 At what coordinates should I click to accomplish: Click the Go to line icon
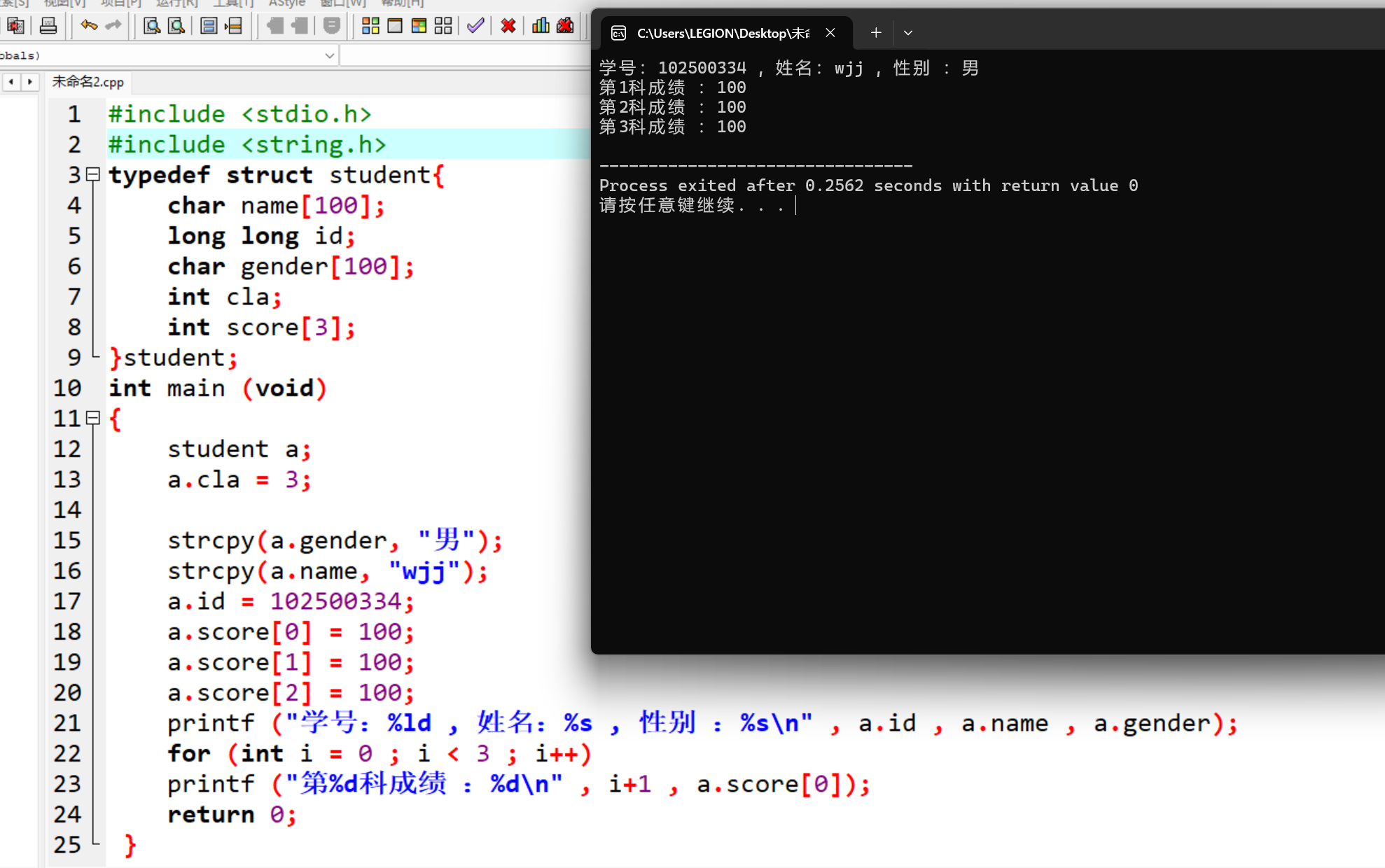pyautogui.click(x=233, y=26)
